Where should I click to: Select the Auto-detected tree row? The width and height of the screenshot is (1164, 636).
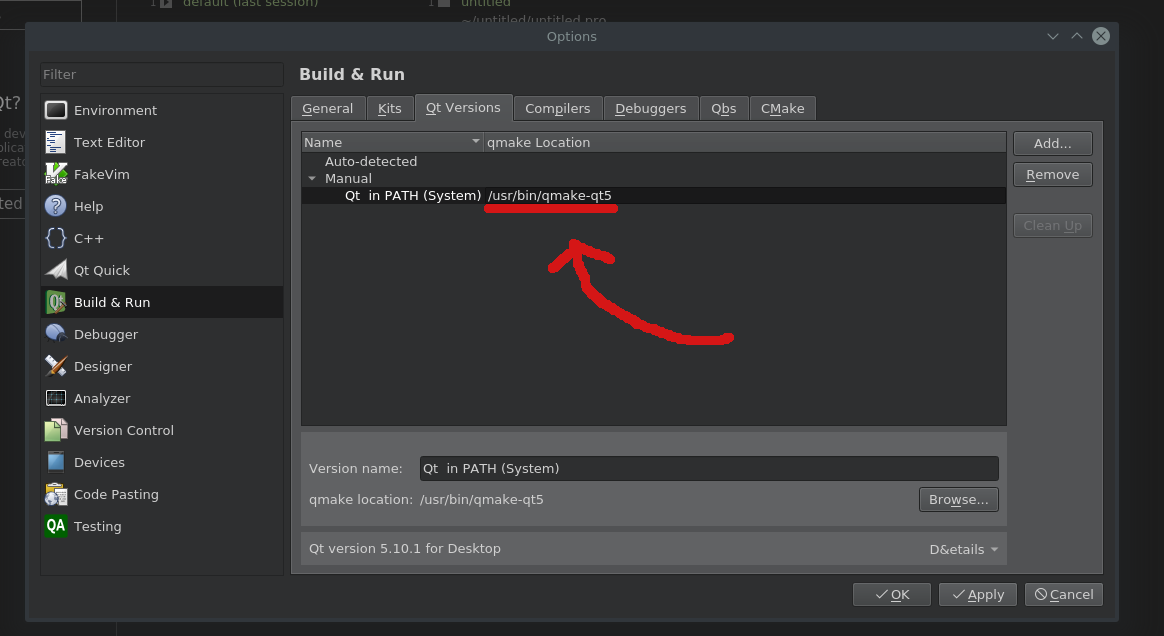[x=653, y=162]
